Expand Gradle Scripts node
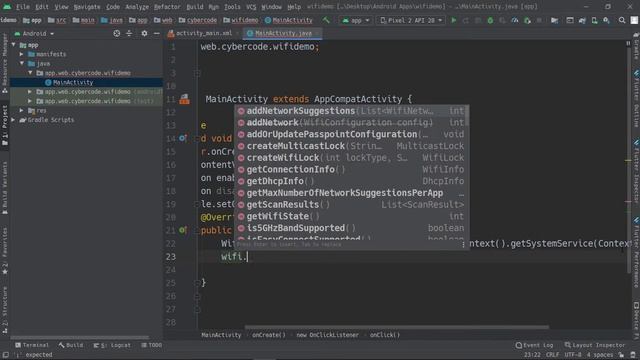This screenshot has width=640, height=360. coord(13,120)
